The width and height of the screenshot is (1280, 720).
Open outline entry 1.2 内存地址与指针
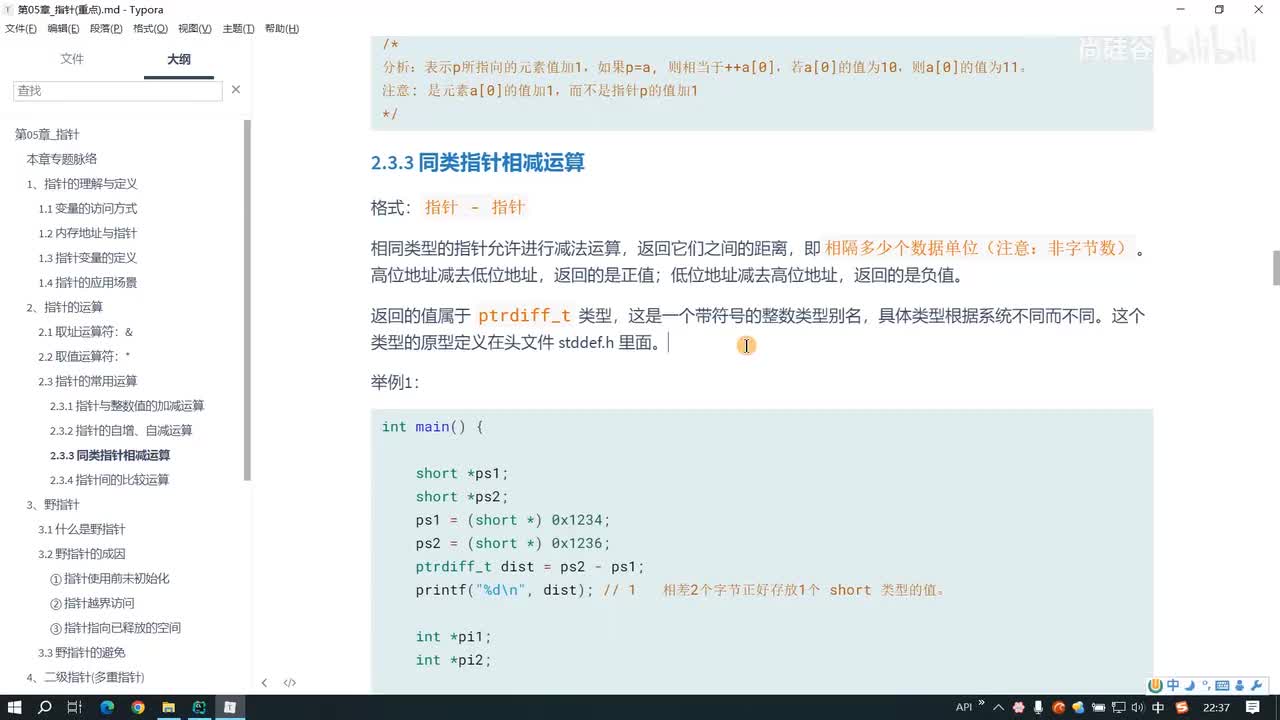[88, 233]
